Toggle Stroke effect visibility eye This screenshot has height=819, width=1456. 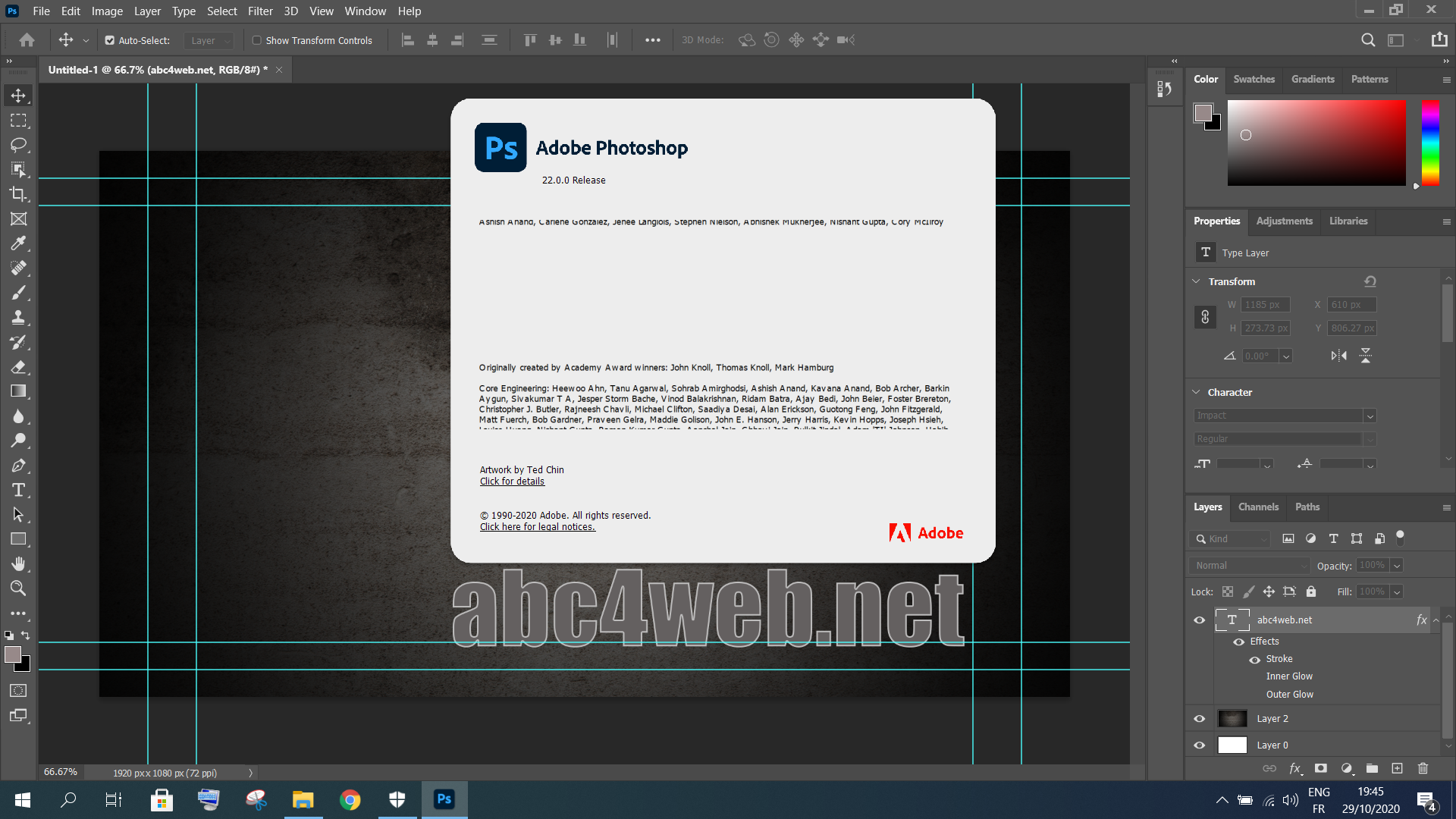point(1255,660)
